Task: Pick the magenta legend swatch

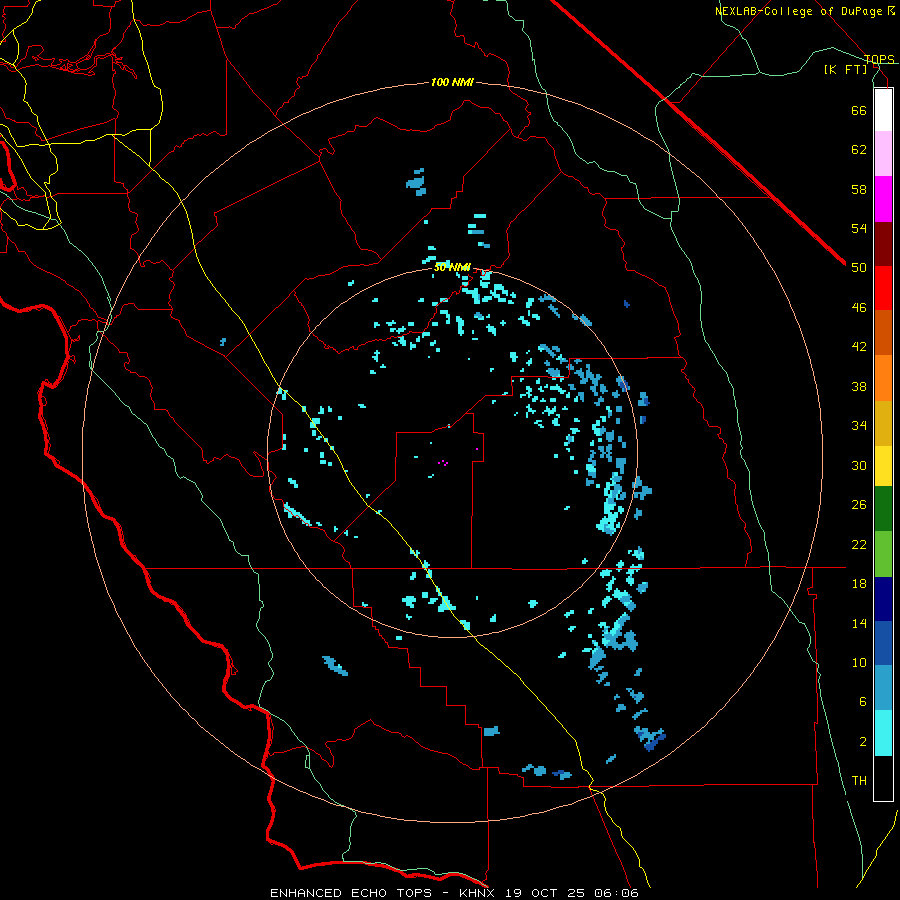Action: click(883, 199)
